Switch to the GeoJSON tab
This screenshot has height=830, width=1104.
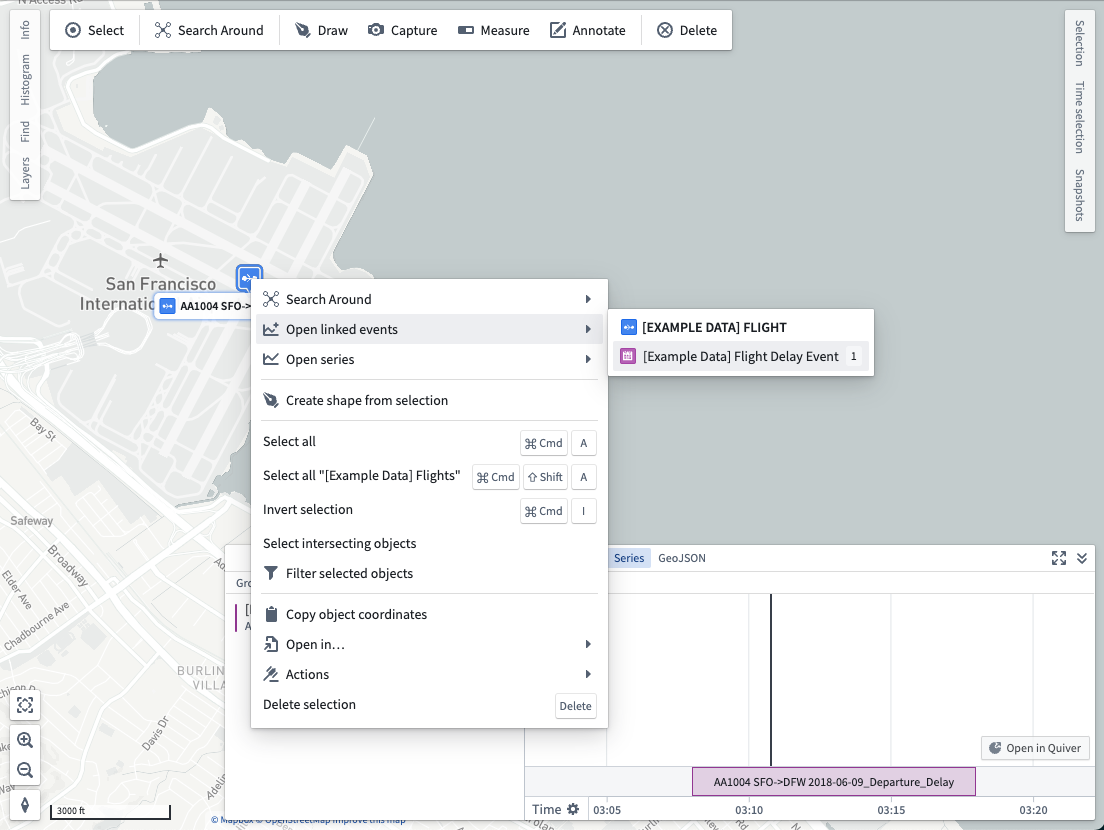[x=682, y=558]
